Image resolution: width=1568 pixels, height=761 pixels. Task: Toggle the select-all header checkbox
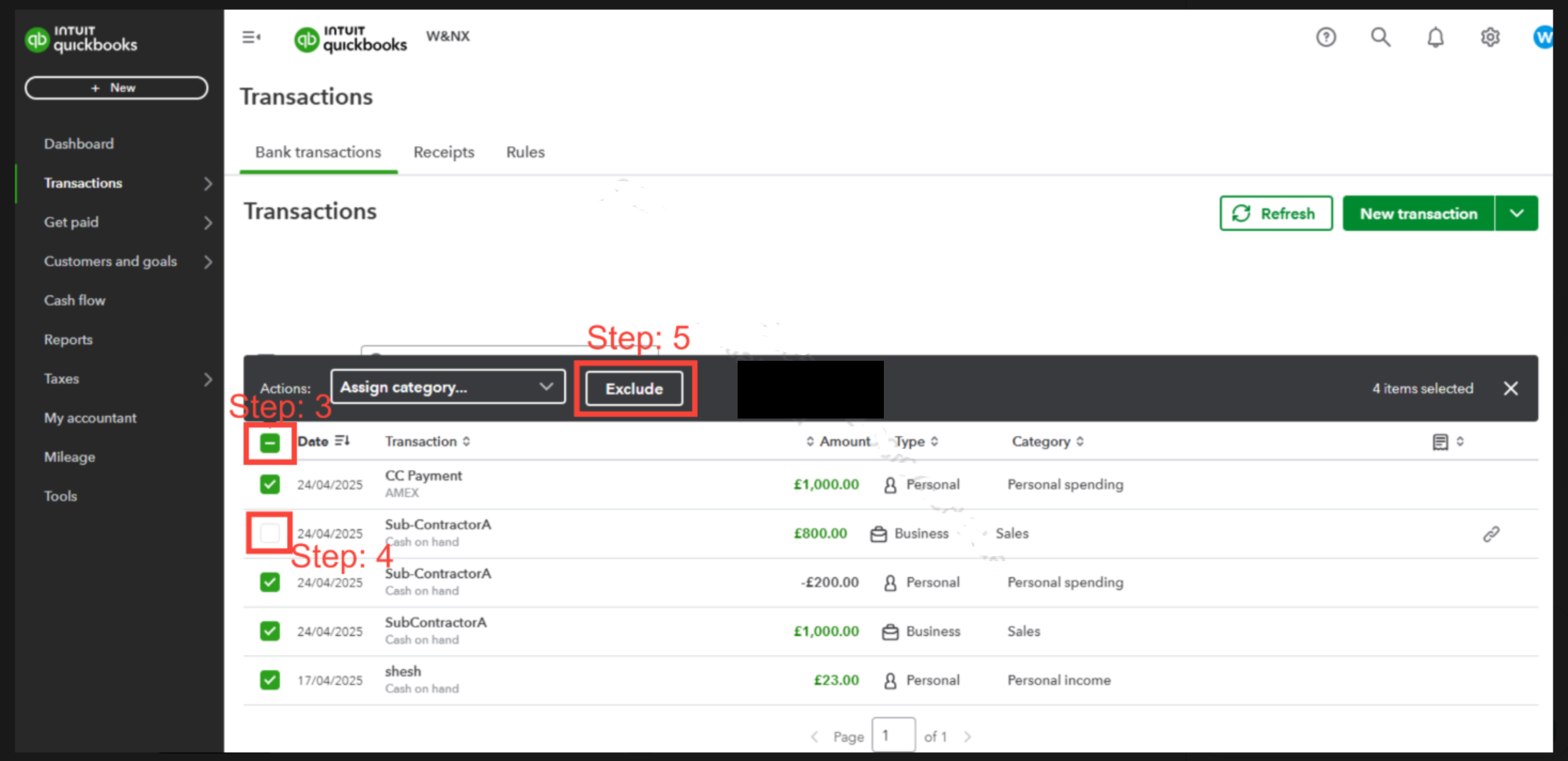pos(270,443)
